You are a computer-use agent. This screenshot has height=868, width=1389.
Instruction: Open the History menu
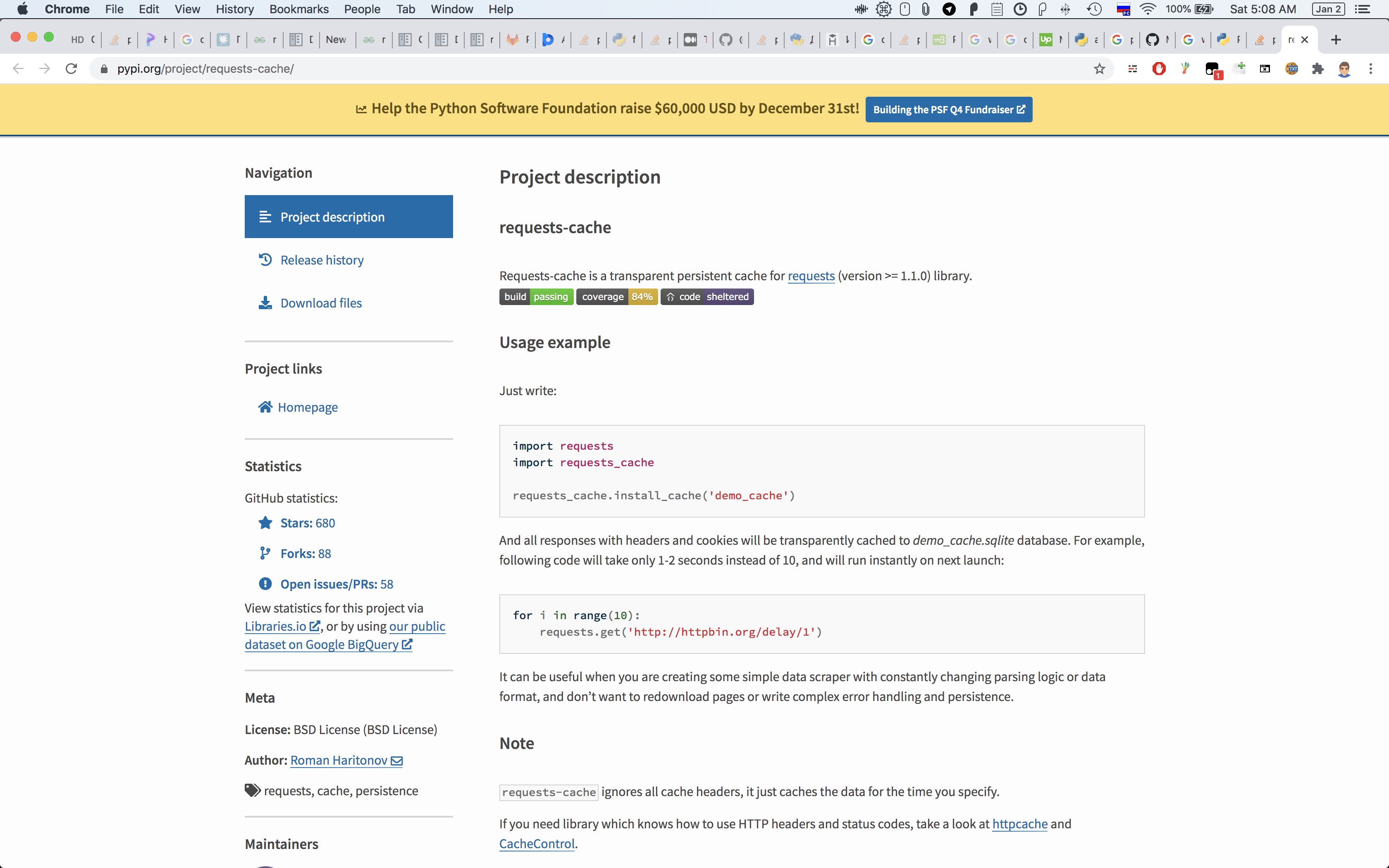(x=235, y=9)
